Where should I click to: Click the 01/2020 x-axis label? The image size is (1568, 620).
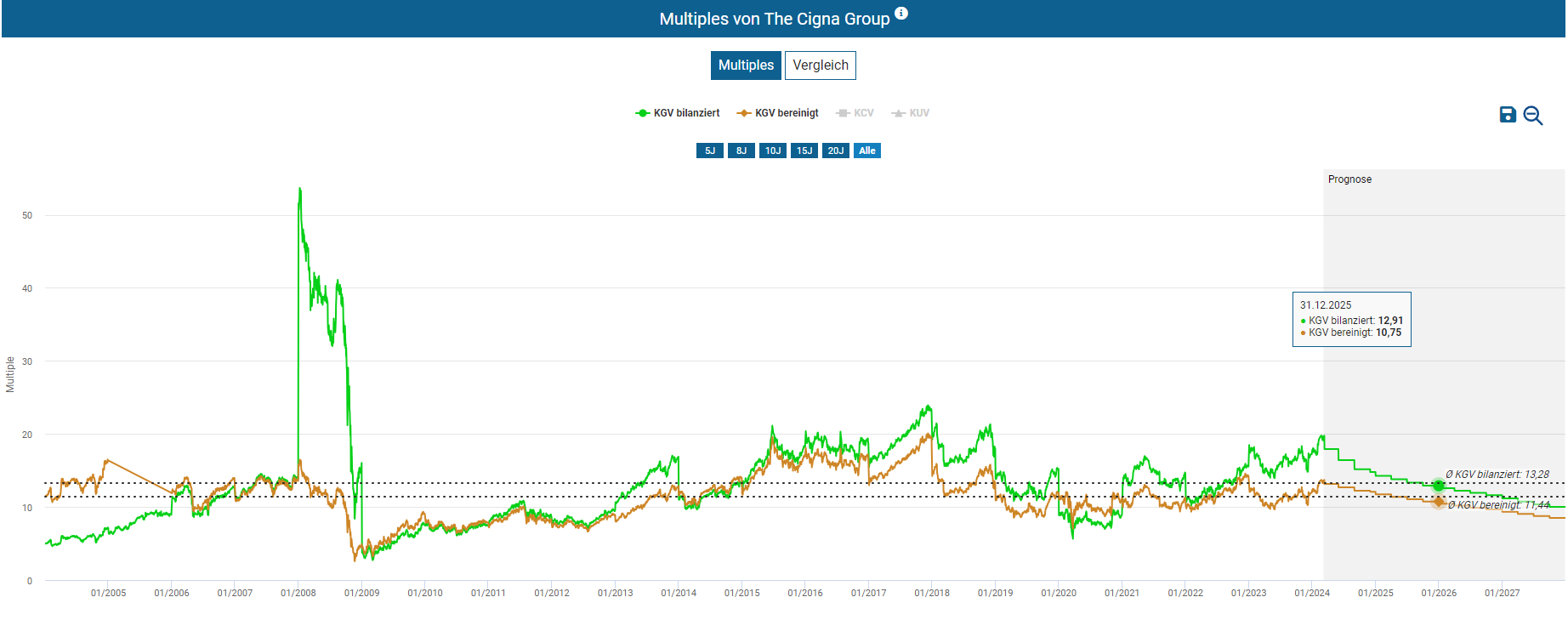[x=1059, y=593]
